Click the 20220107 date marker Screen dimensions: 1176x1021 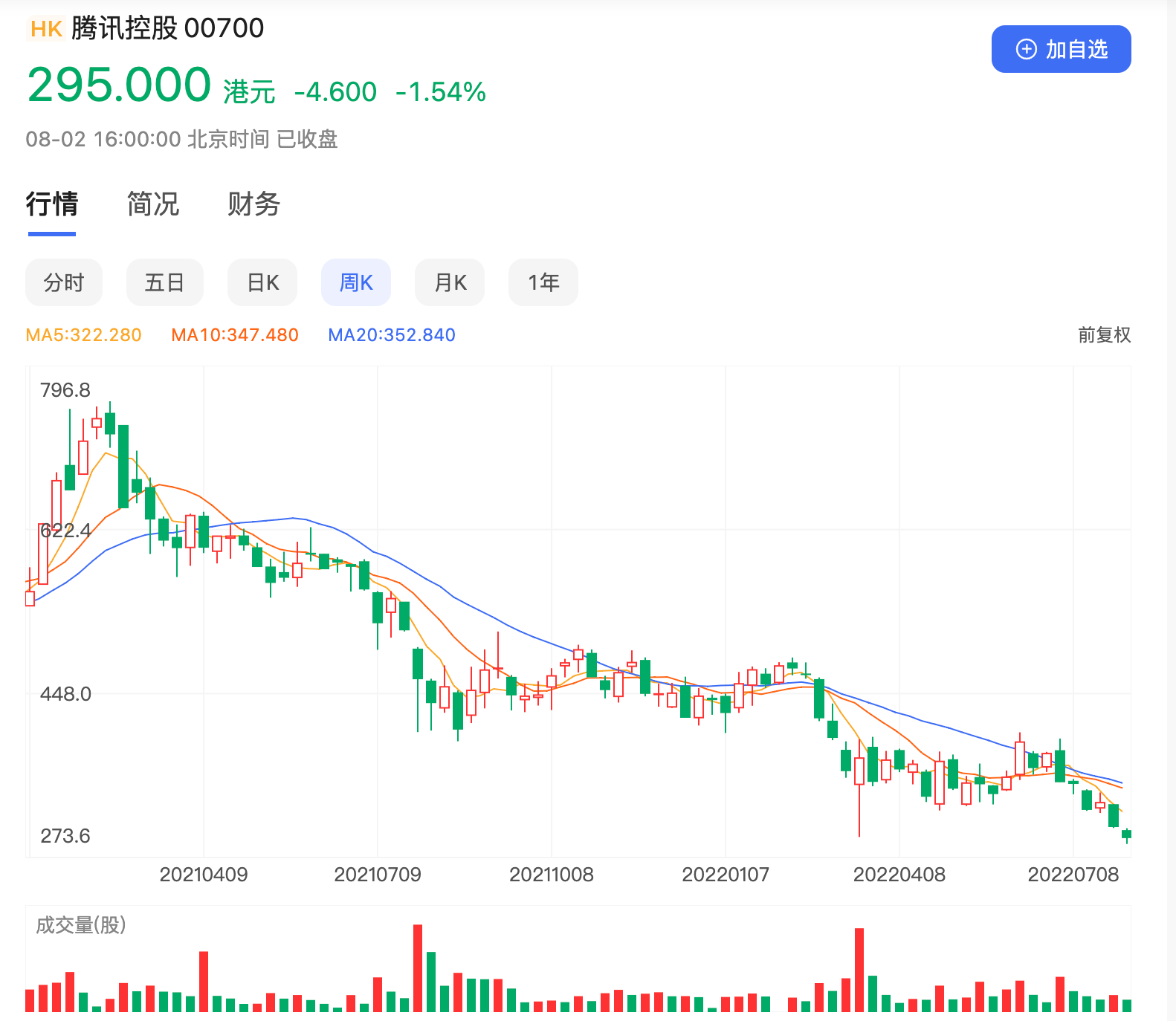pos(726,875)
